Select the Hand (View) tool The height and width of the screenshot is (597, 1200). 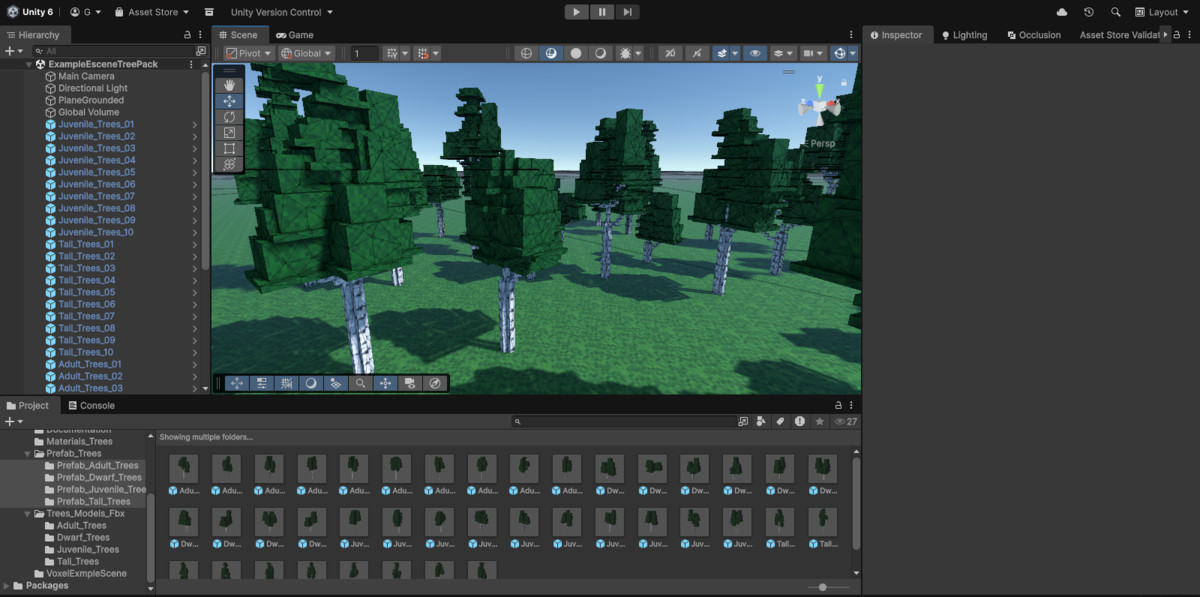pos(229,84)
